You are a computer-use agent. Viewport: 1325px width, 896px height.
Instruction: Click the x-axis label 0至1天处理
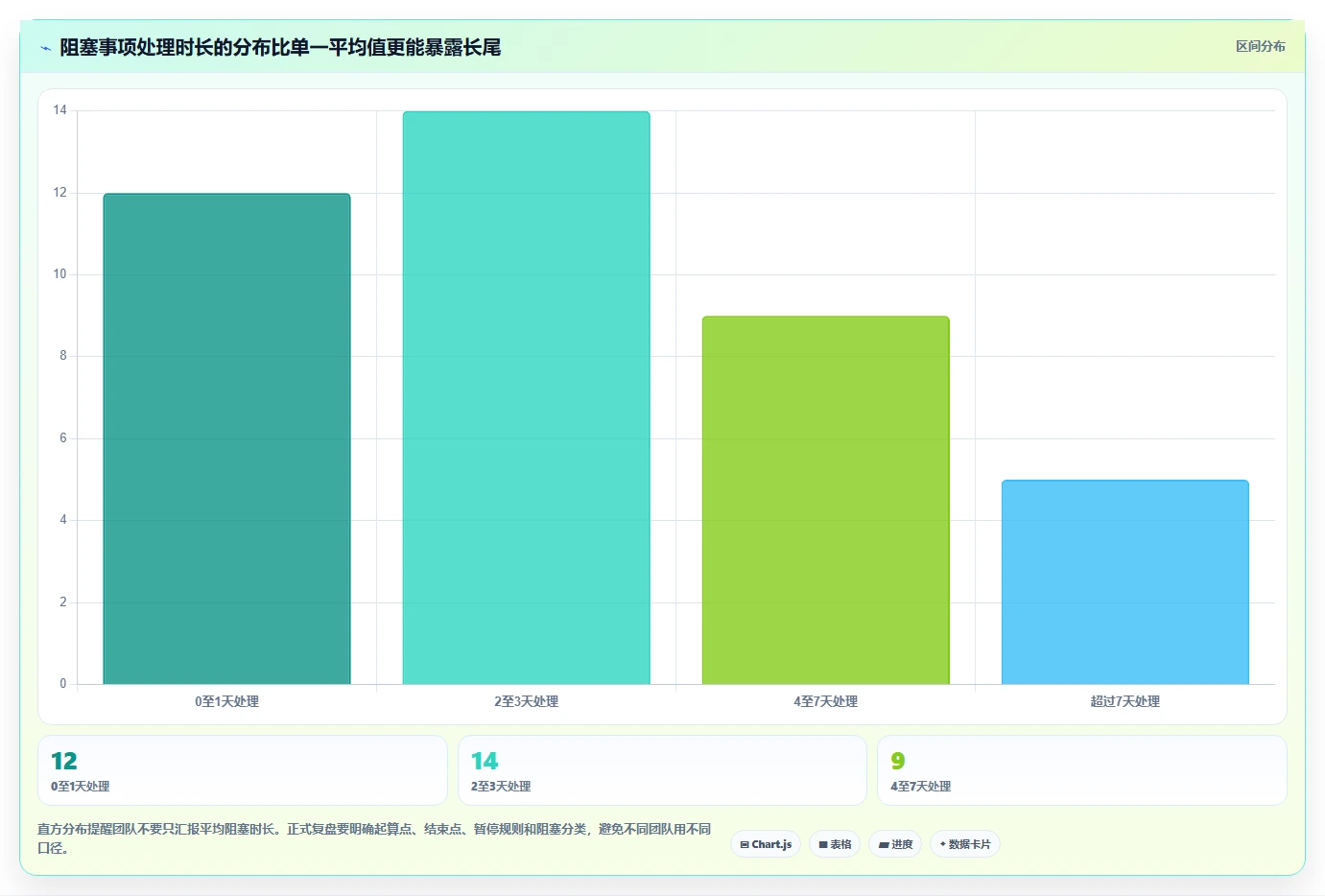point(226,701)
